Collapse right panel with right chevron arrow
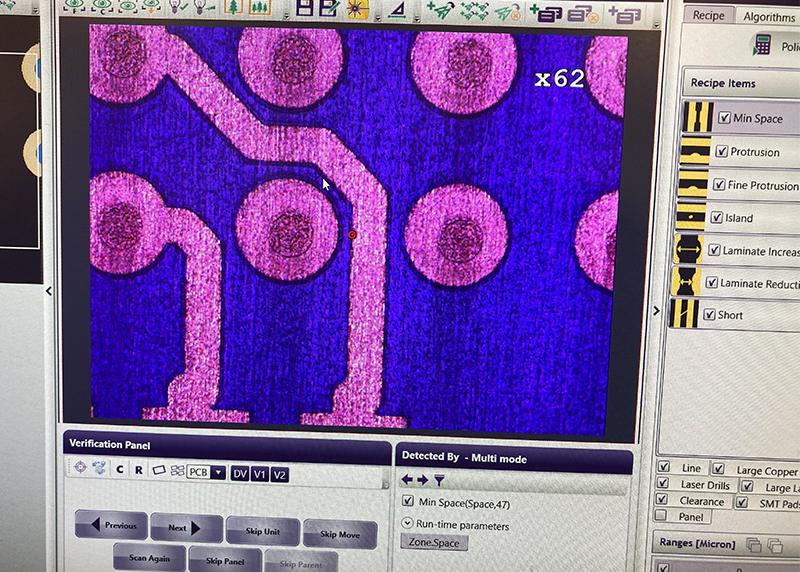 pyautogui.click(x=656, y=310)
